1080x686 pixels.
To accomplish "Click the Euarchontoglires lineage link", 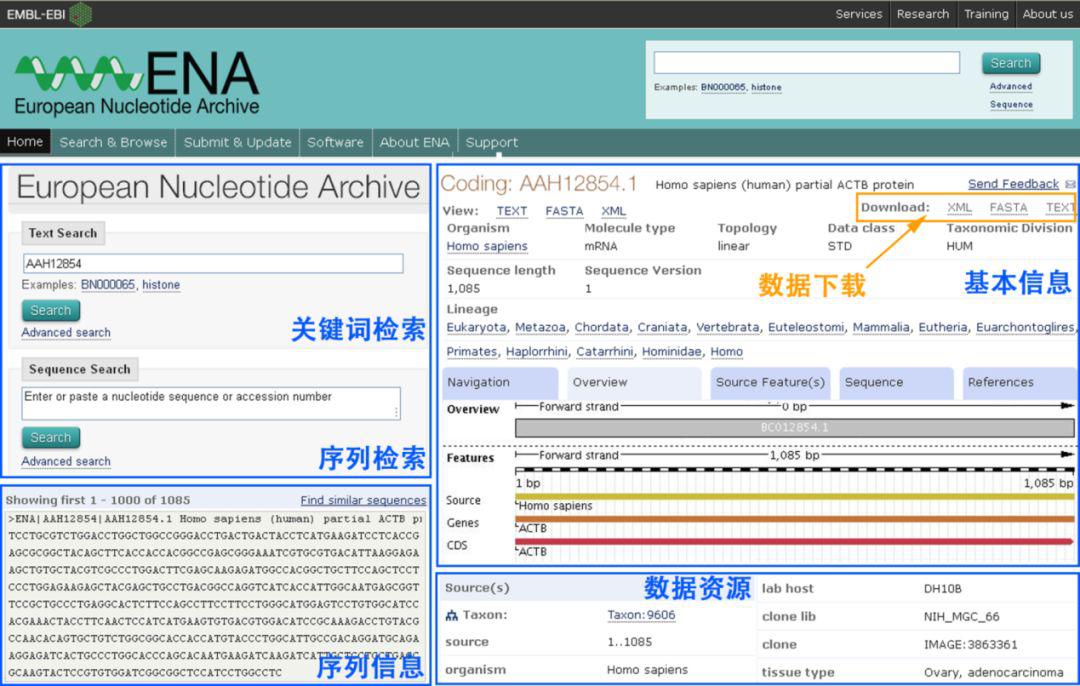I will [x=1025, y=328].
